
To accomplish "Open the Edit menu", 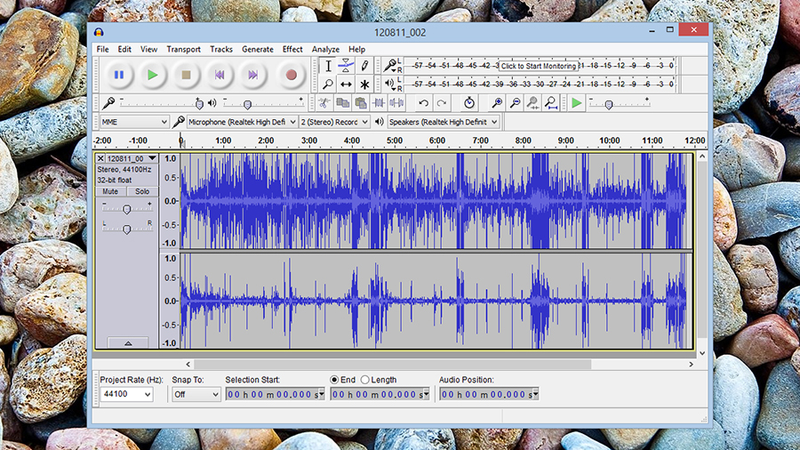I will (124, 49).
